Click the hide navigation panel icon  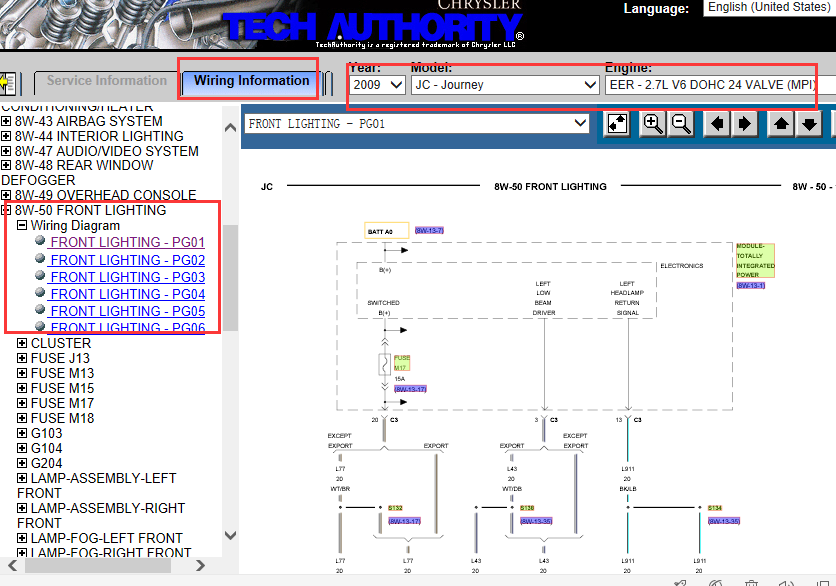pyautogui.click(x=8, y=83)
